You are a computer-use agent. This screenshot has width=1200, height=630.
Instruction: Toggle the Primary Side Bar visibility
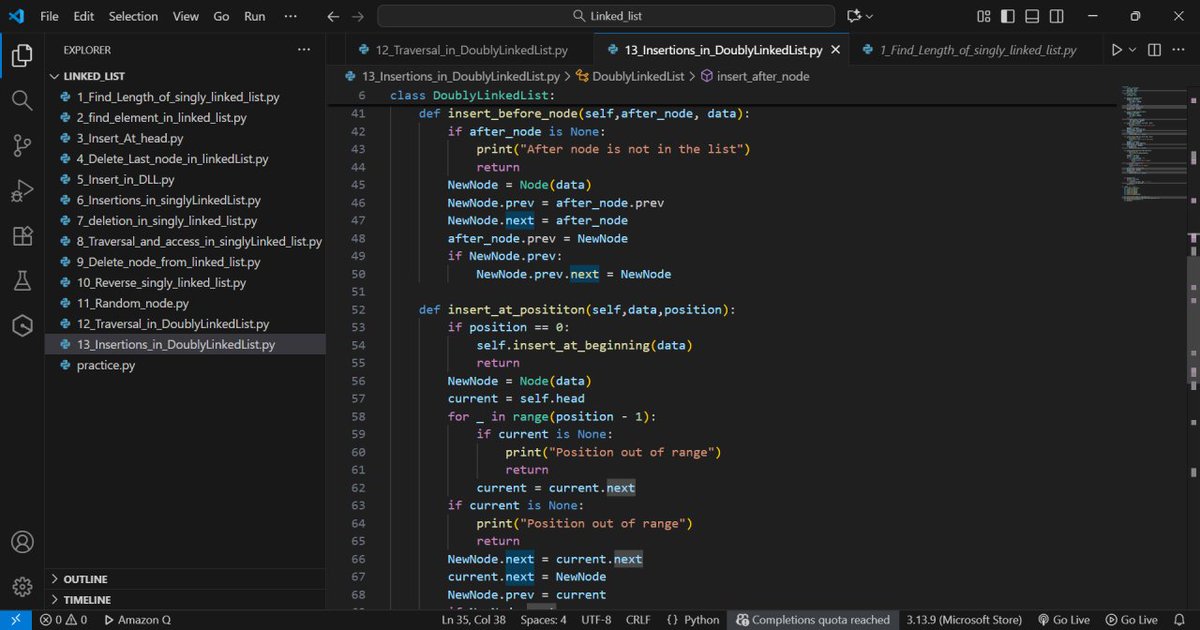[x=1007, y=16]
